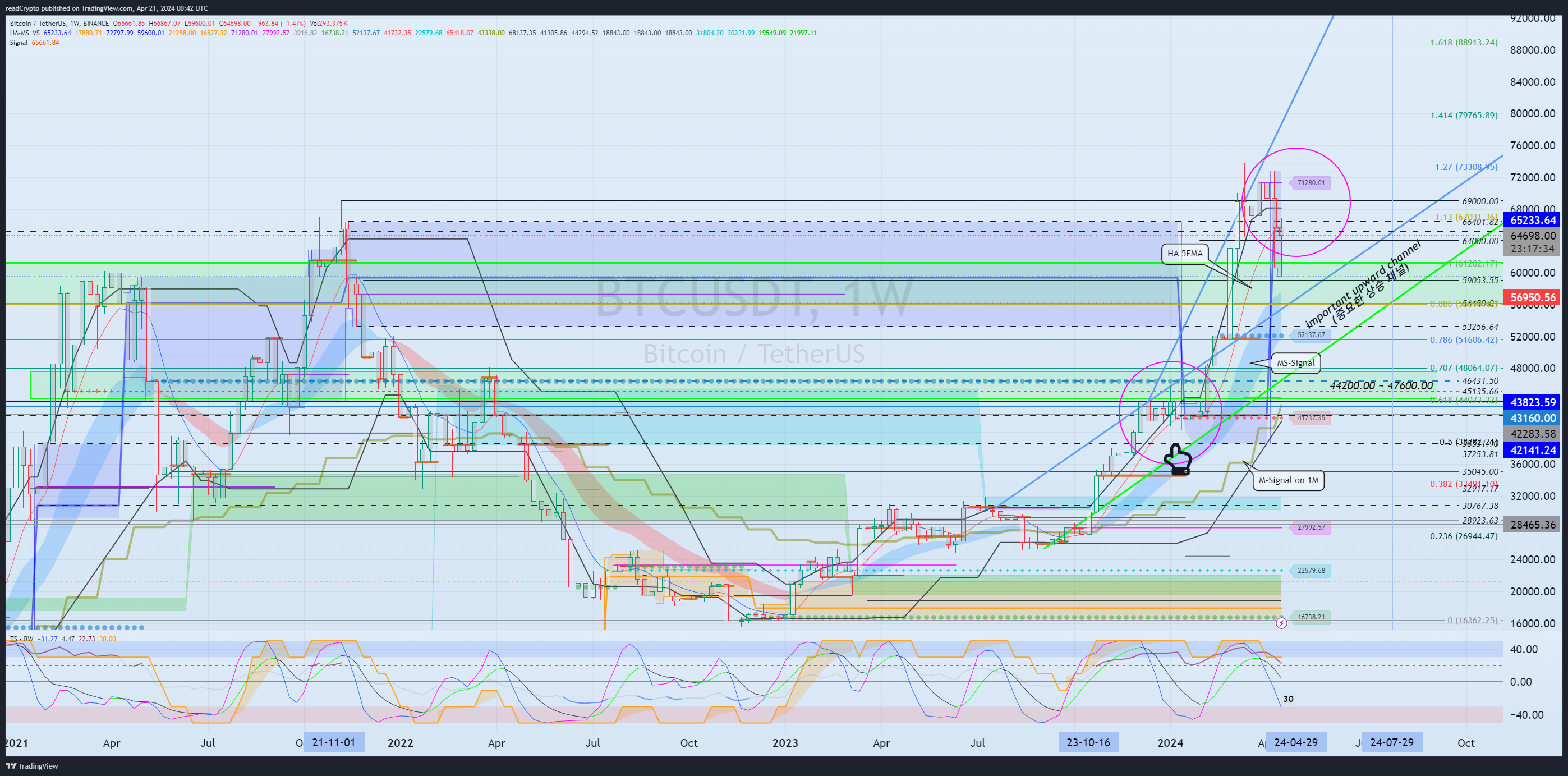Click the 2023 label on time axis

click(785, 743)
